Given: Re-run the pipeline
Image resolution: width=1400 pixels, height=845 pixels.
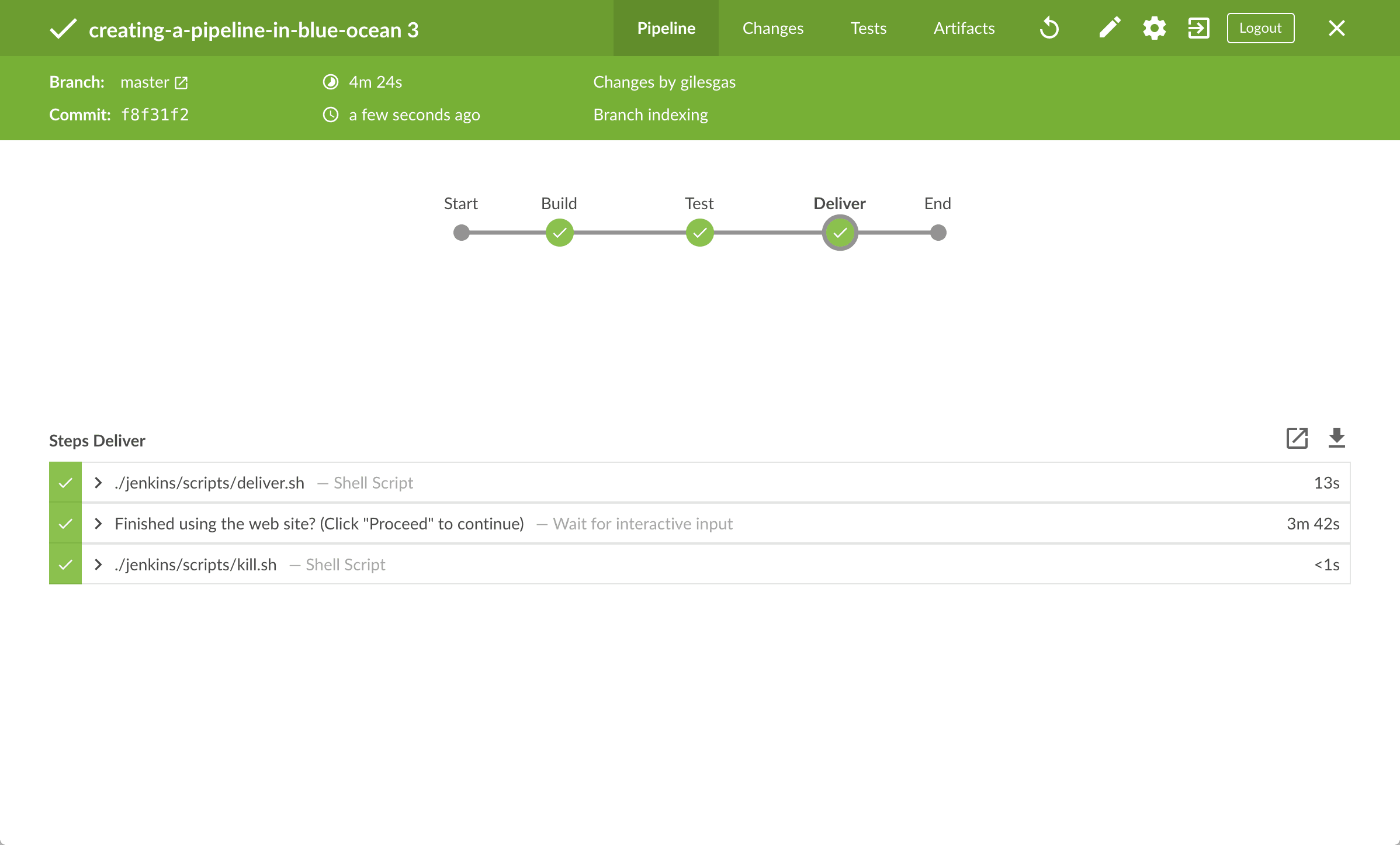Looking at the screenshot, I should click(1049, 27).
